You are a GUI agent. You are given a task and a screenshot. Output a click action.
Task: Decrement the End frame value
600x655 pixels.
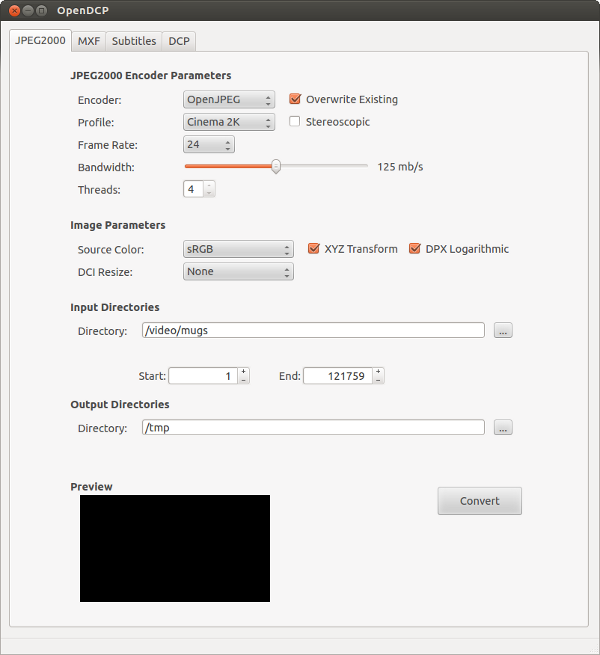(378, 380)
